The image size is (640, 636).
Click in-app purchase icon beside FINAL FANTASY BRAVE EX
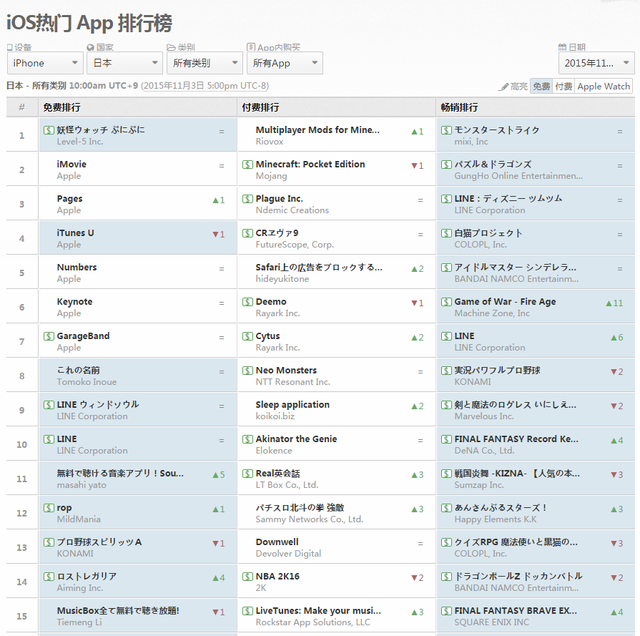446,611
